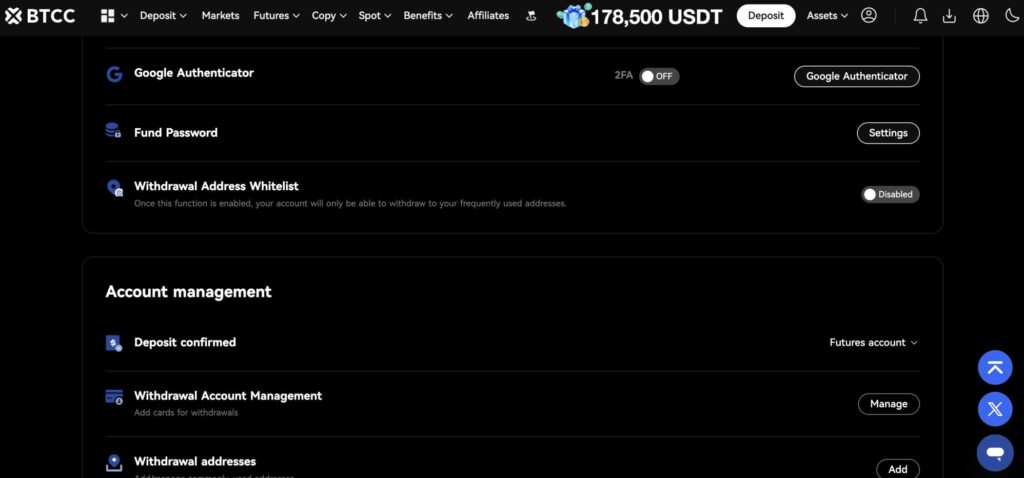Open the X (Twitter) floating button

coord(995,409)
